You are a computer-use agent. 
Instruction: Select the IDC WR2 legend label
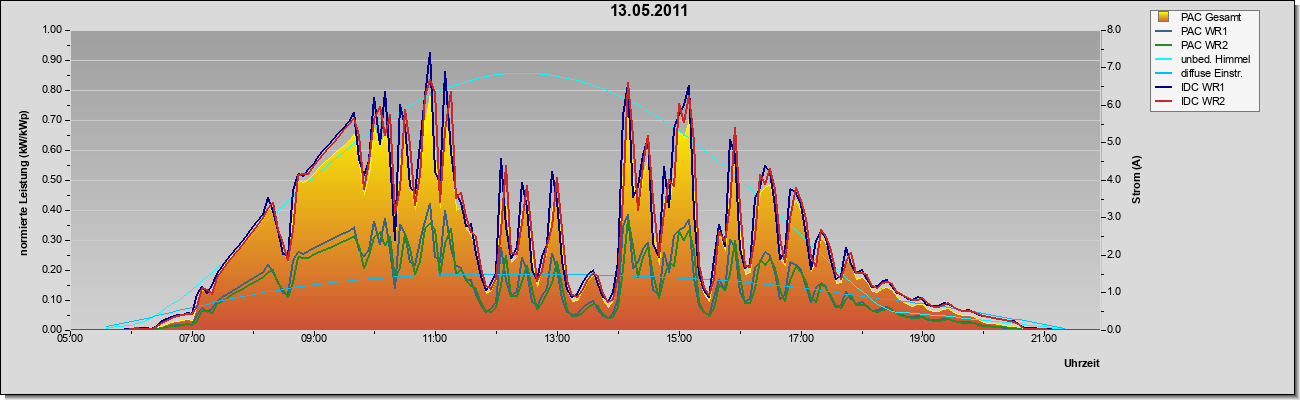1204,101
